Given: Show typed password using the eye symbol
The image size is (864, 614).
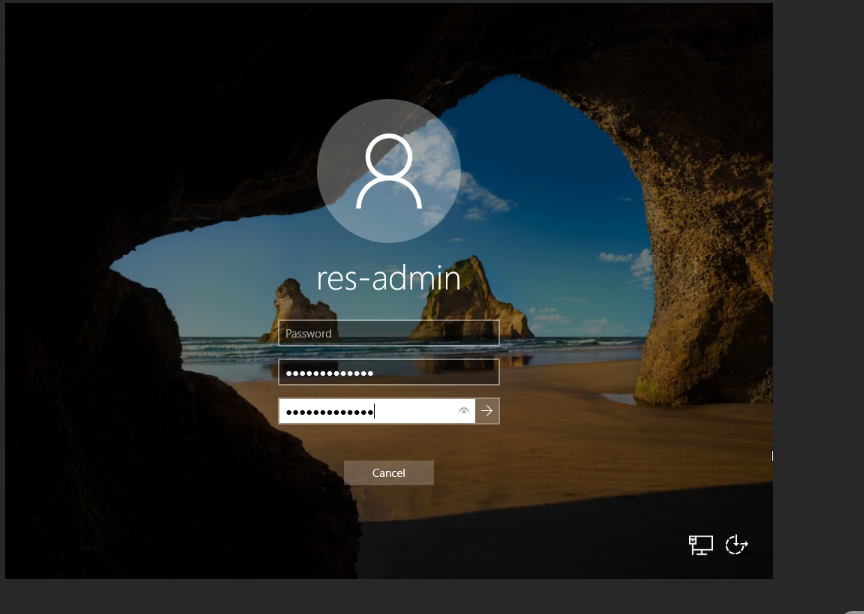Looking at the screenshot, I should (x=464, y=411).
